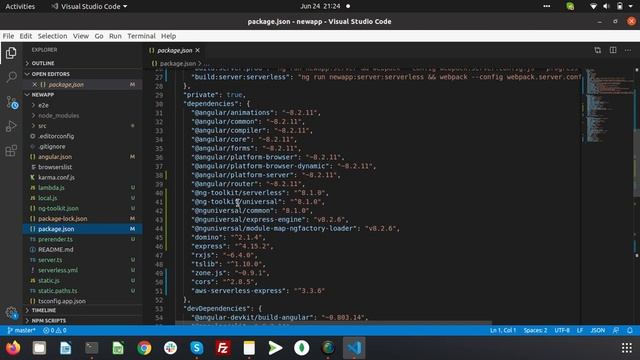Viewport: 640px width, 360px height.
Task: Open the View menu
Action: 81,36
